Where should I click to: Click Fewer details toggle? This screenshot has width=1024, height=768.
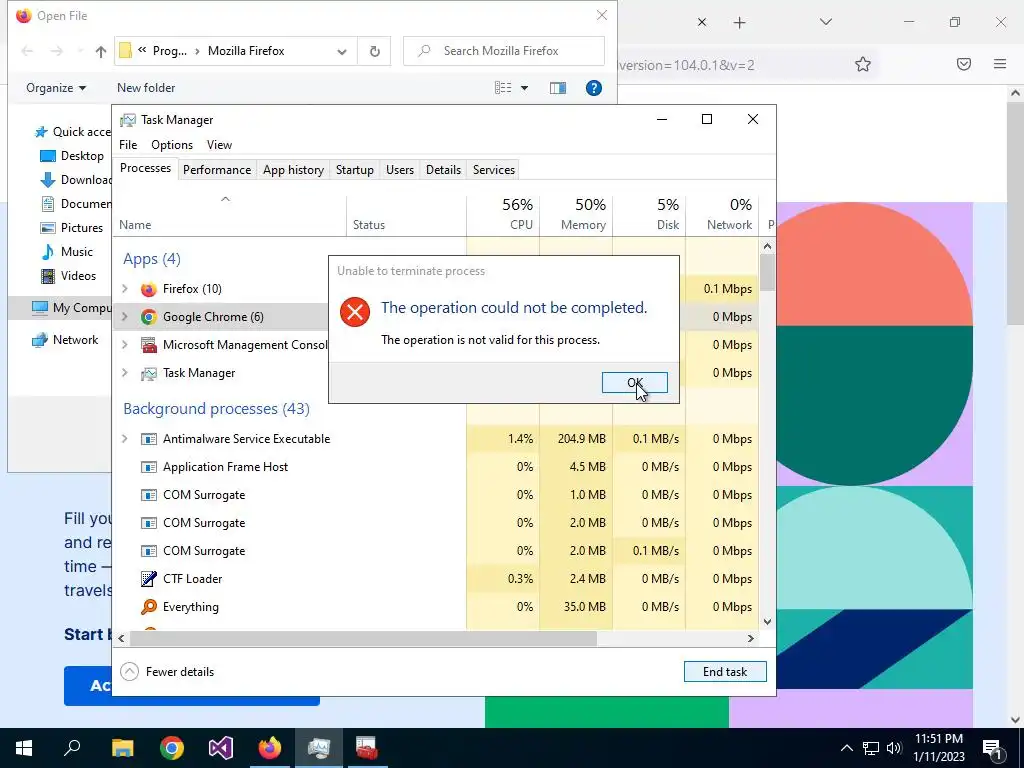tap(168, 671)
